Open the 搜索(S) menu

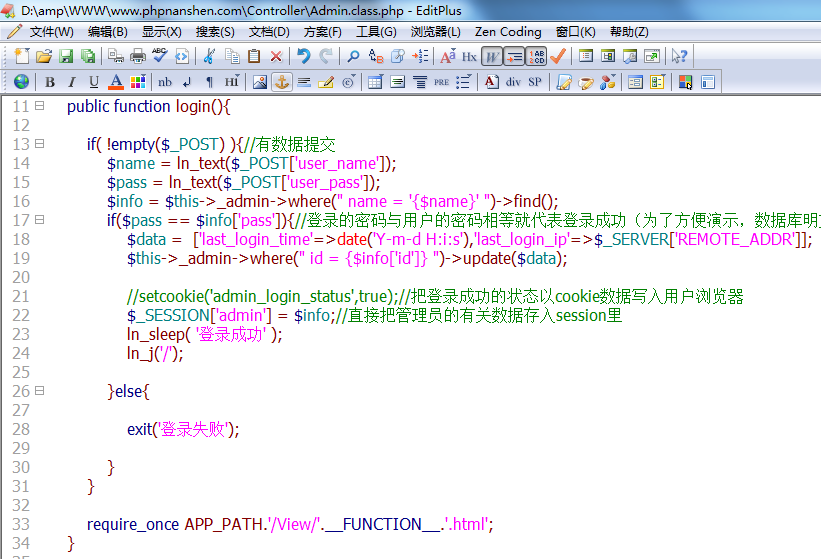(215, 32)
